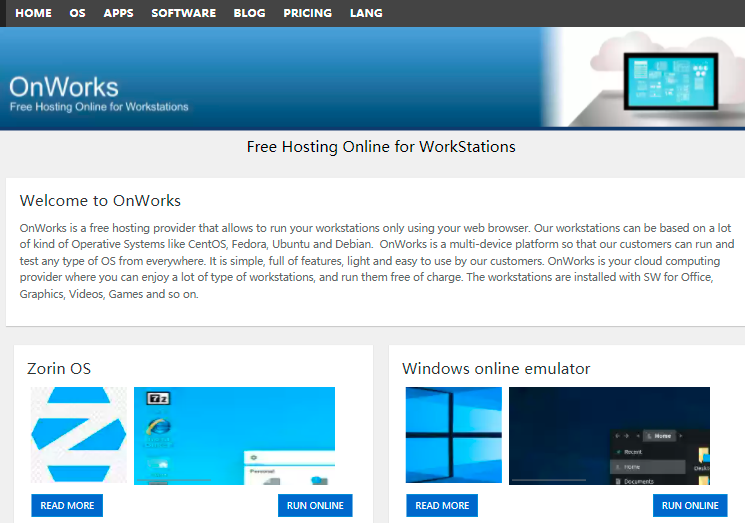The height and width of the screenshot is (523, 745).
Task: Click READ MORE under Zorin OS
Action: click(x=67, y=505)
